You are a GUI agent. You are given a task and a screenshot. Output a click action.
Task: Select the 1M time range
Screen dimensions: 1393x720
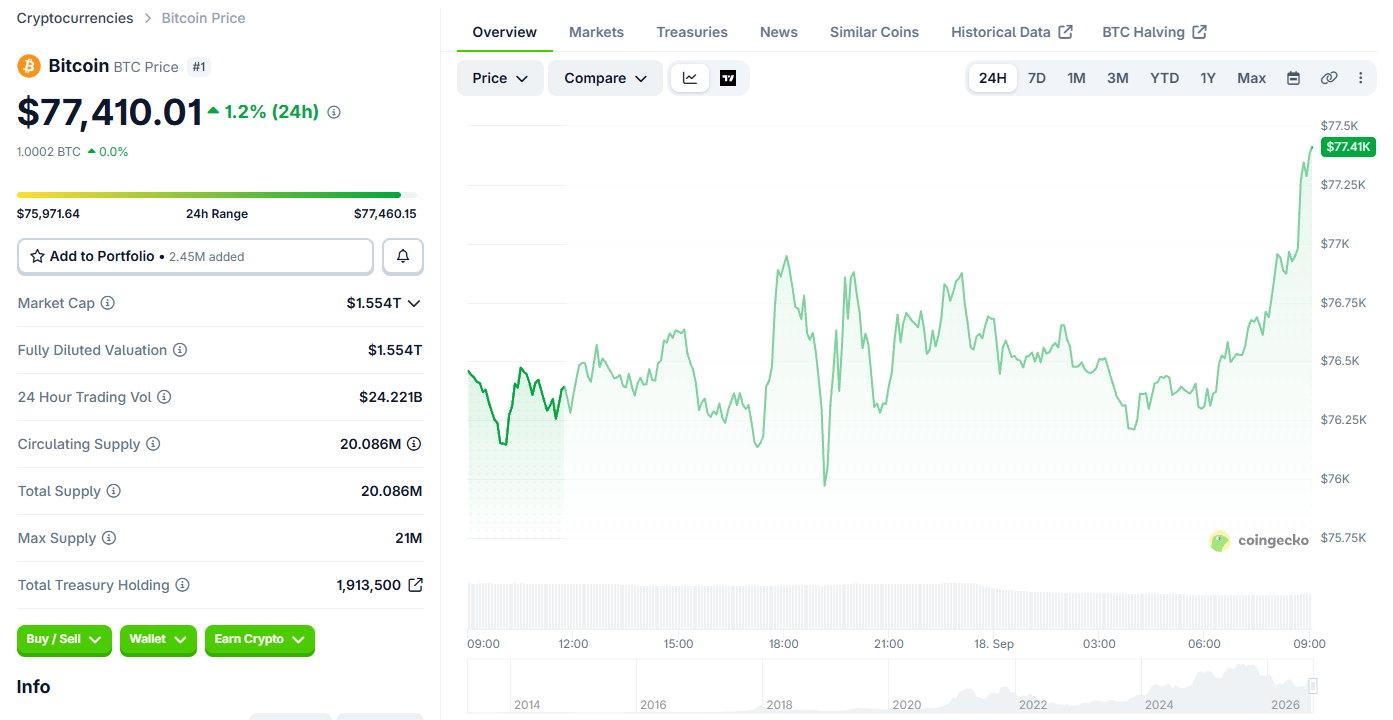[x=1076, y=78]
